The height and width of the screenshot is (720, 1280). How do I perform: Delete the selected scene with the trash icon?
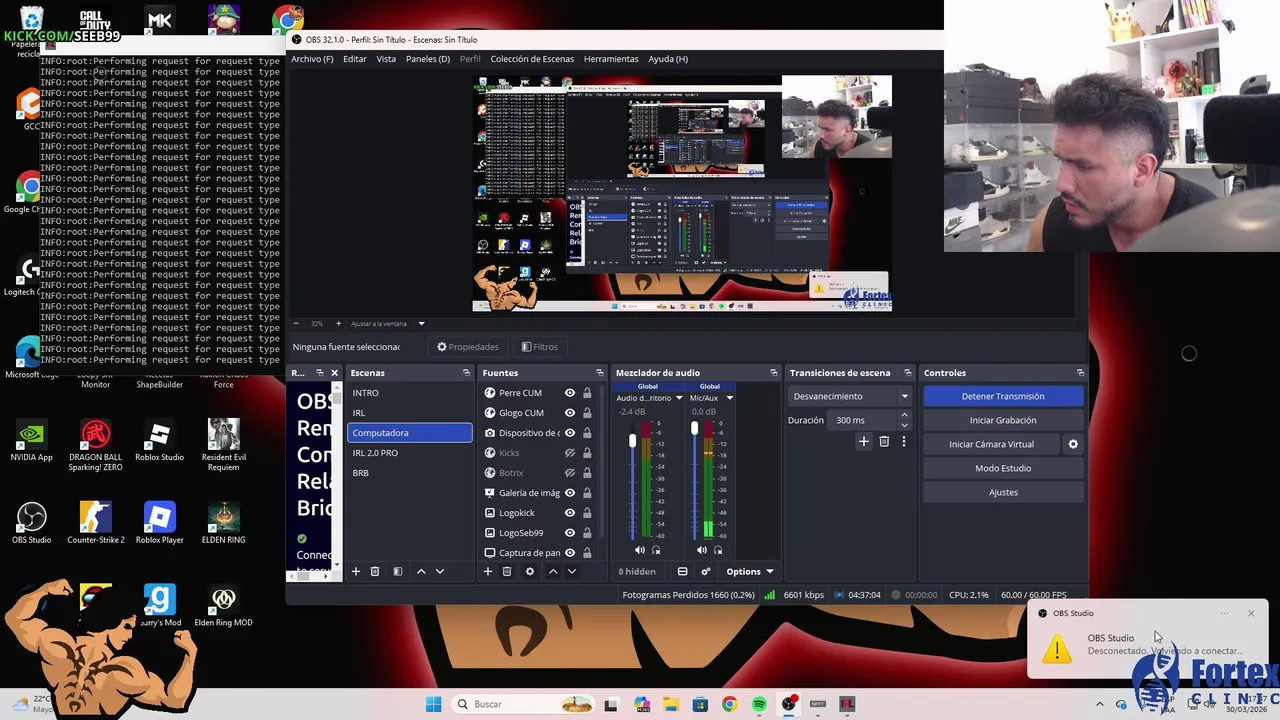pos(375,571)
